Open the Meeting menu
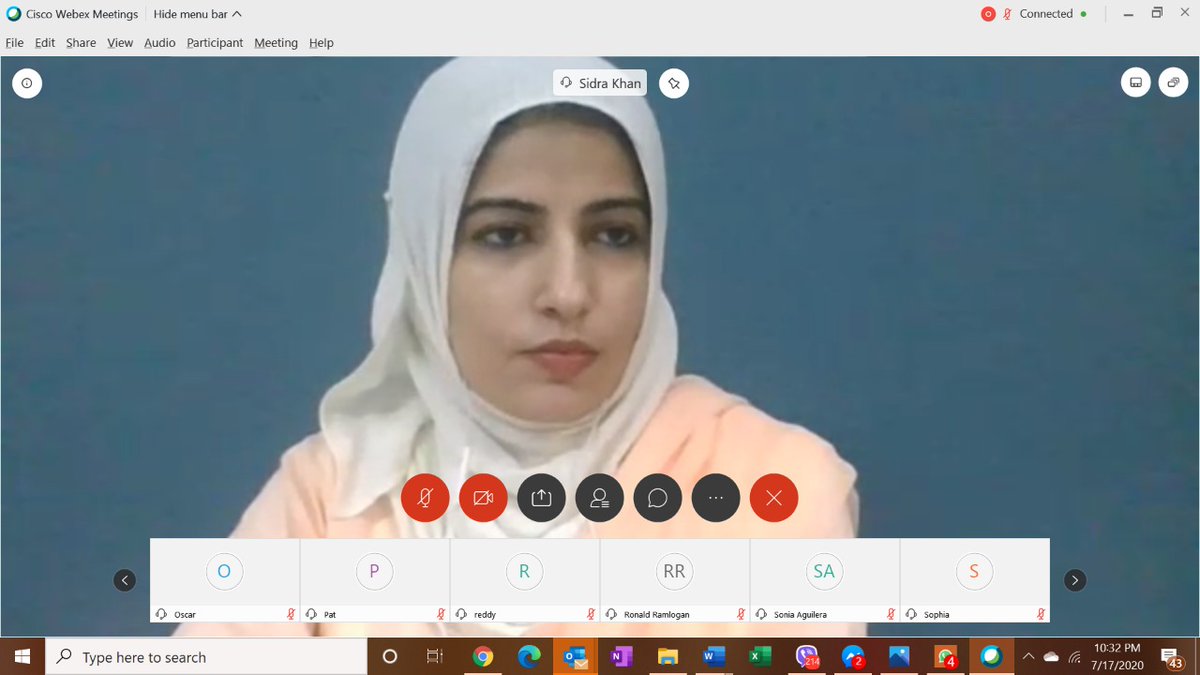This screenshot has height=675, width=1200. coord(275,43)
